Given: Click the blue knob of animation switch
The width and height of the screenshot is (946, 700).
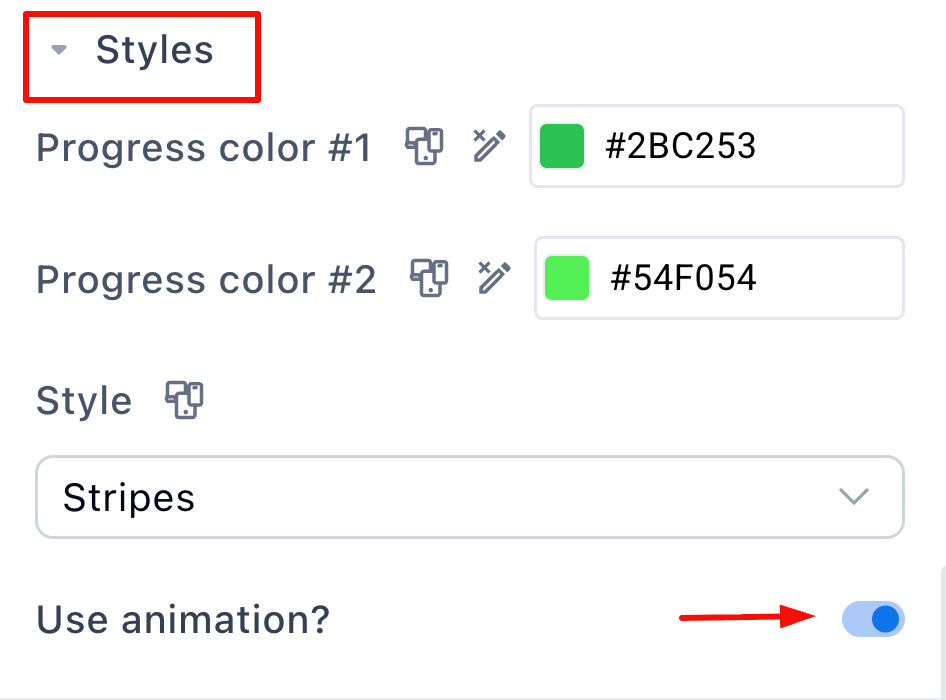Looking at the screenshot, I should click(x=885, y=619).
